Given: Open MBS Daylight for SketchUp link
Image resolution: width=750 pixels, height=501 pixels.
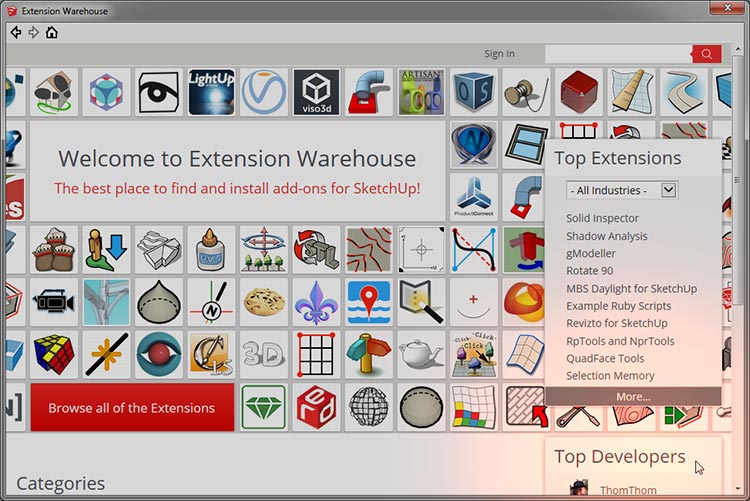Looking at the screenshot, I should 631,289.
